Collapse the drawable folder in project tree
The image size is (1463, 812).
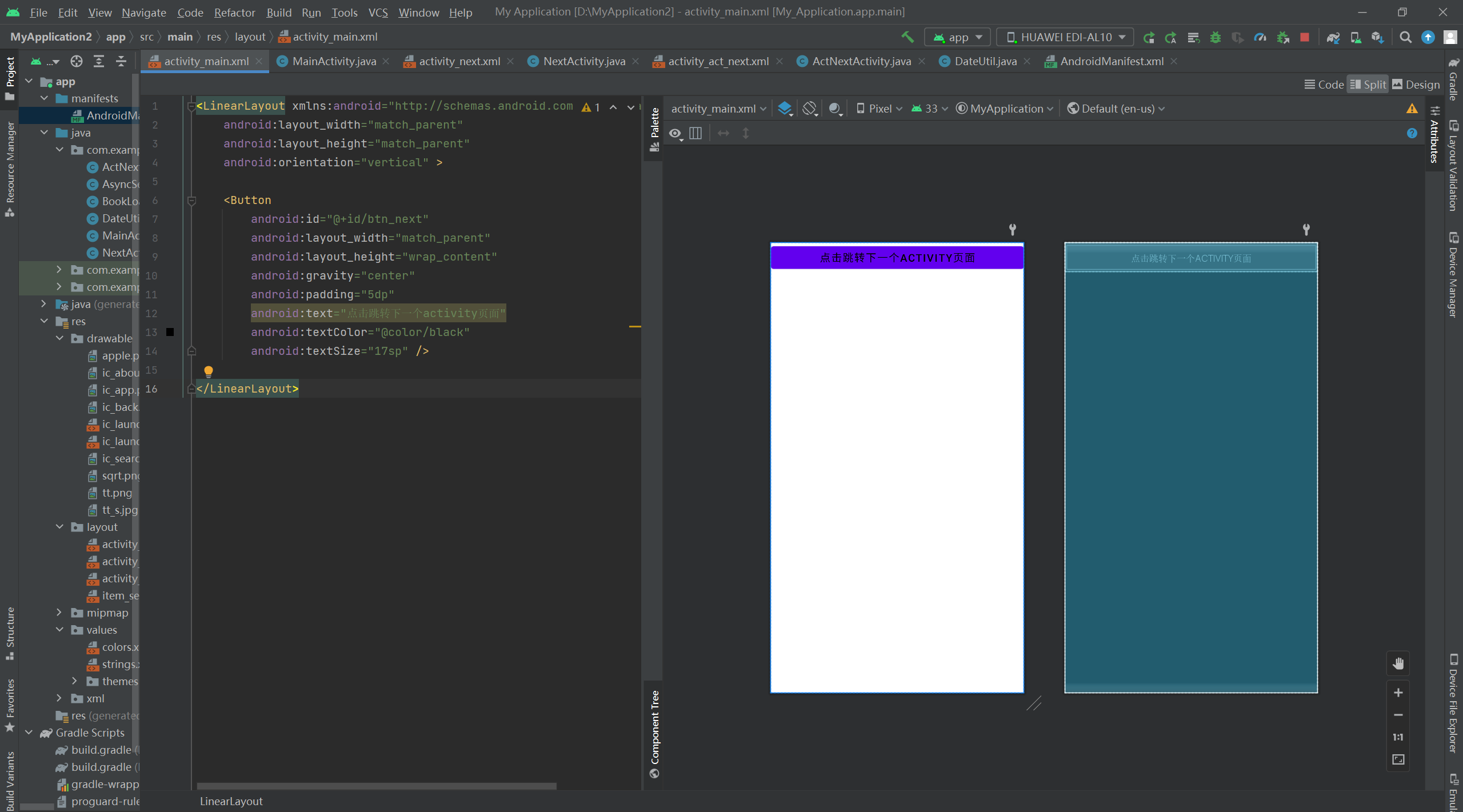(x=60, y=338)
